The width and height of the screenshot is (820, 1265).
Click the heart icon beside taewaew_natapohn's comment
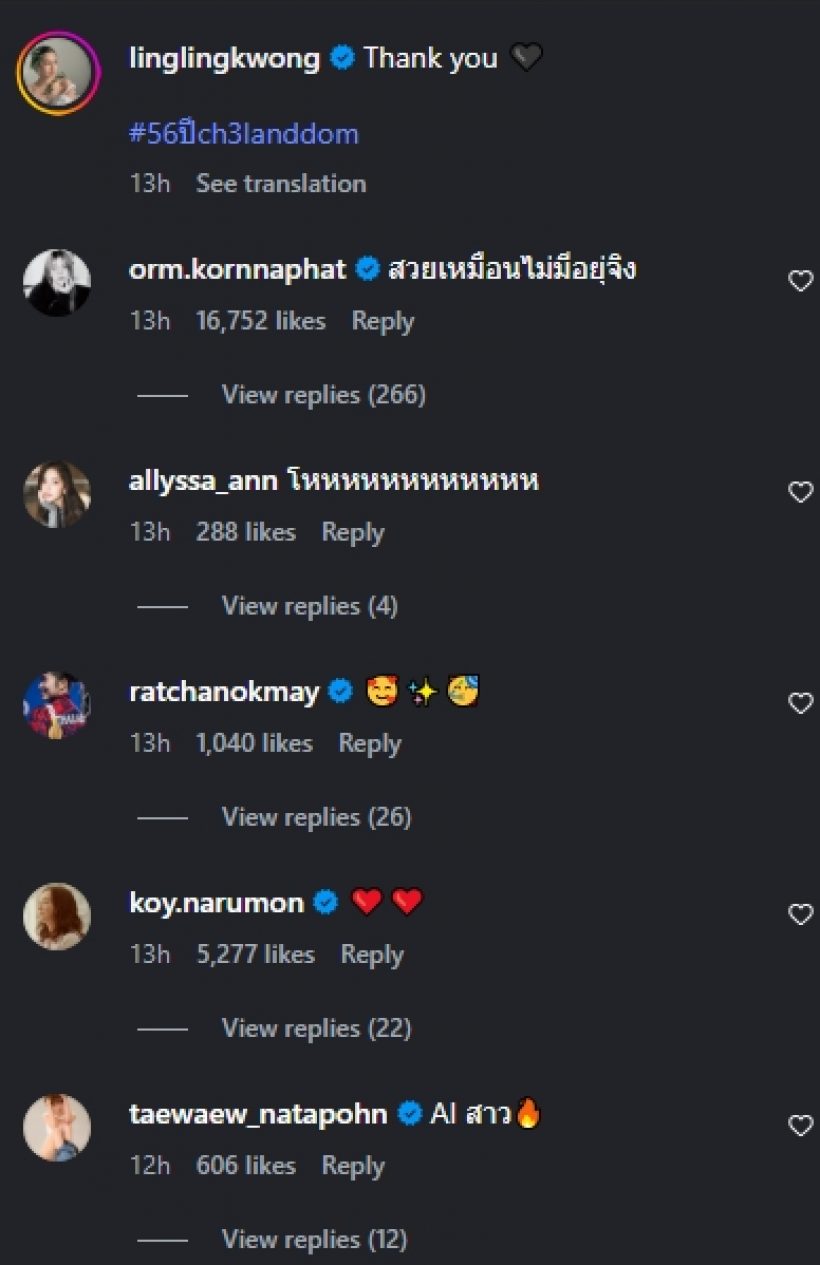tap(800, 1126)
